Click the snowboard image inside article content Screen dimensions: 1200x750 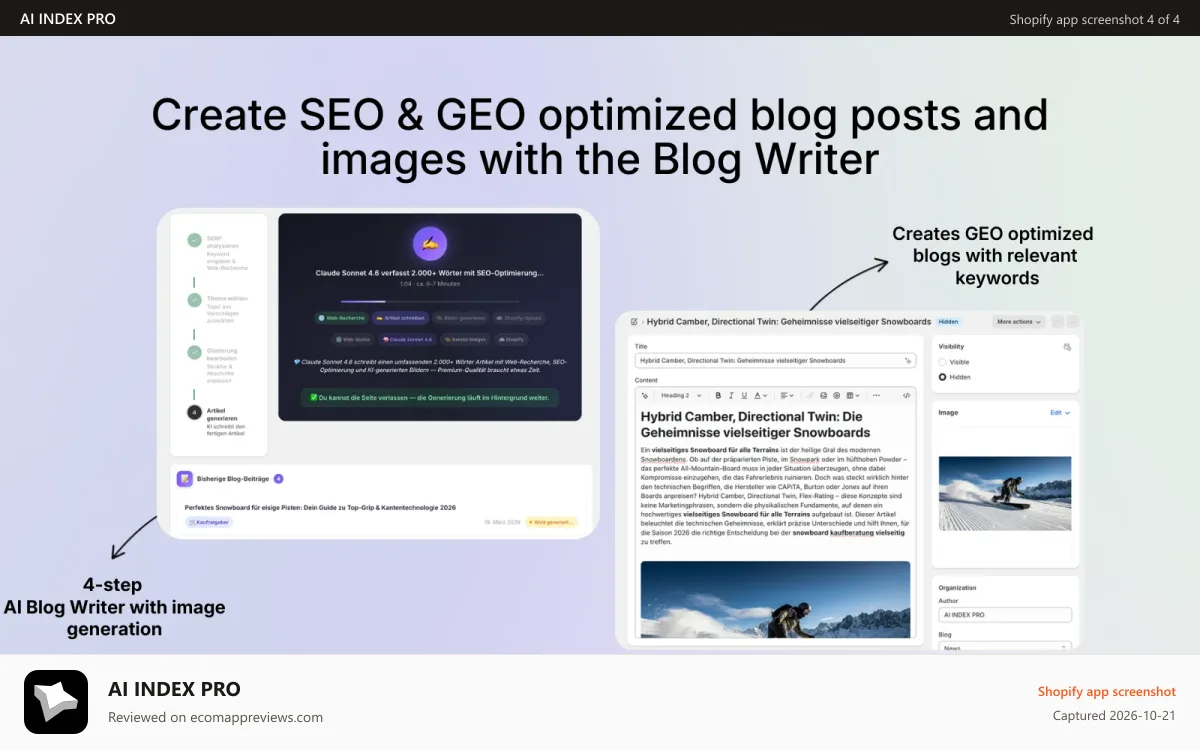775,598
